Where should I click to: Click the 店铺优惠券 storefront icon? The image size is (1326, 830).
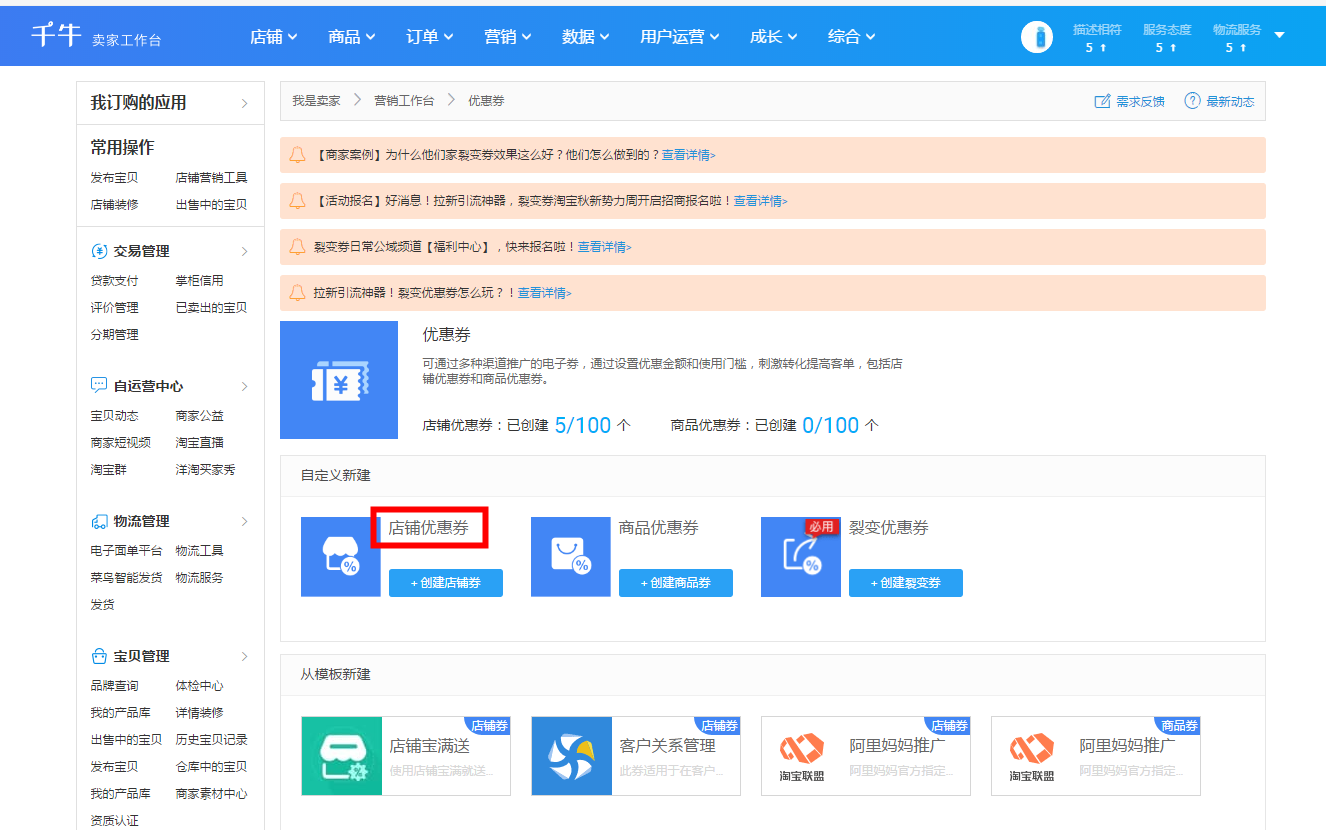click(x=341, y=557)
